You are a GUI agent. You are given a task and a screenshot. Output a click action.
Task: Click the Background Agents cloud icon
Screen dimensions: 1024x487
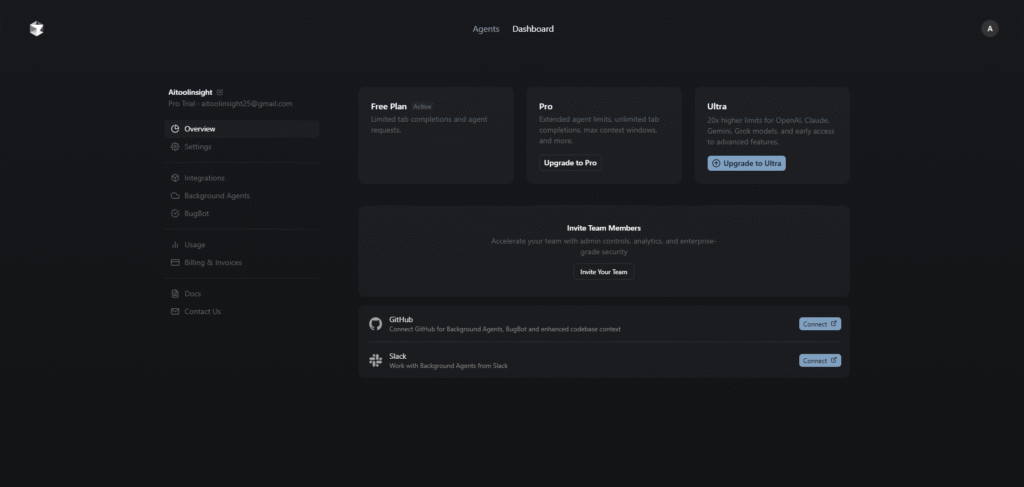click(175, 196)
